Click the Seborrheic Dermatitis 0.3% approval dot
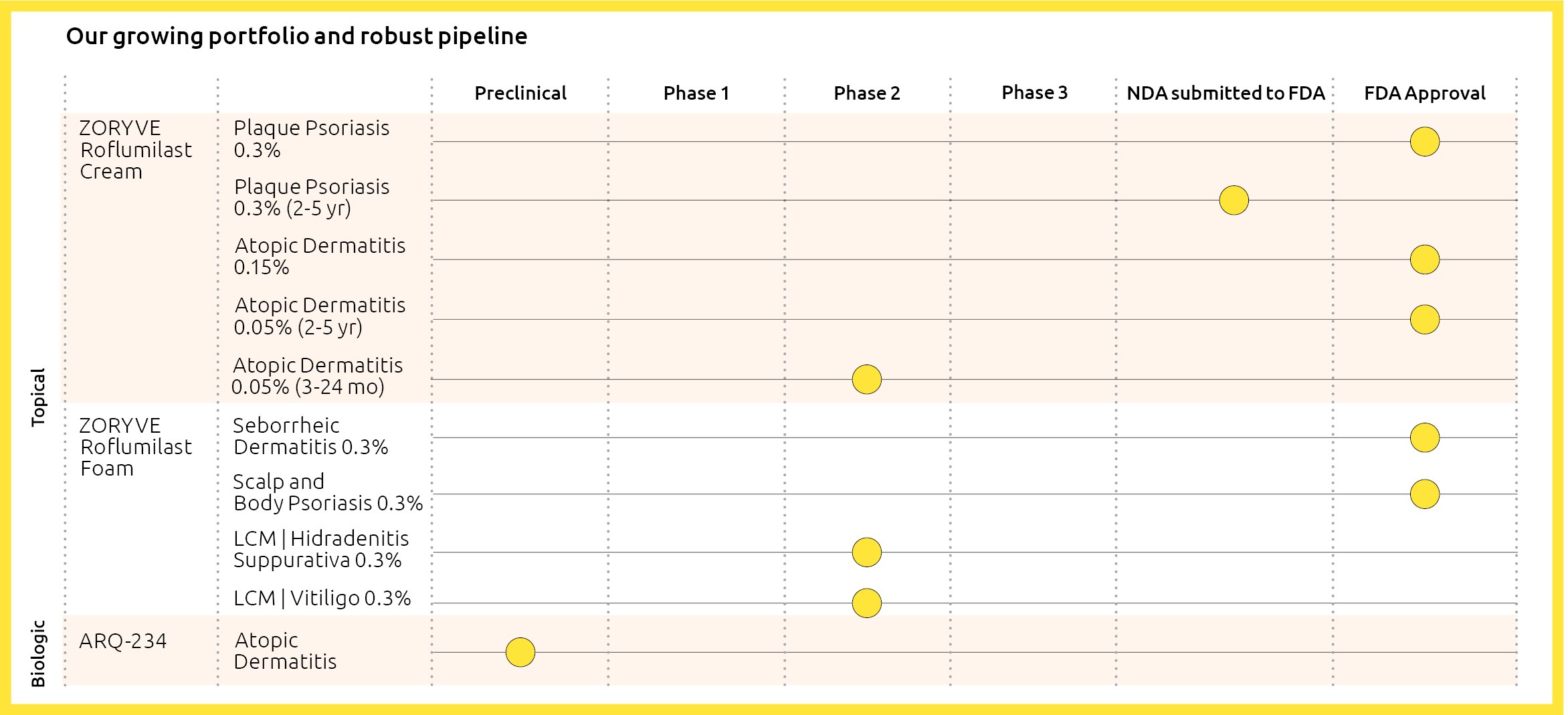The width and height of the screenshot is (1568, 715). click(1424, 437)
